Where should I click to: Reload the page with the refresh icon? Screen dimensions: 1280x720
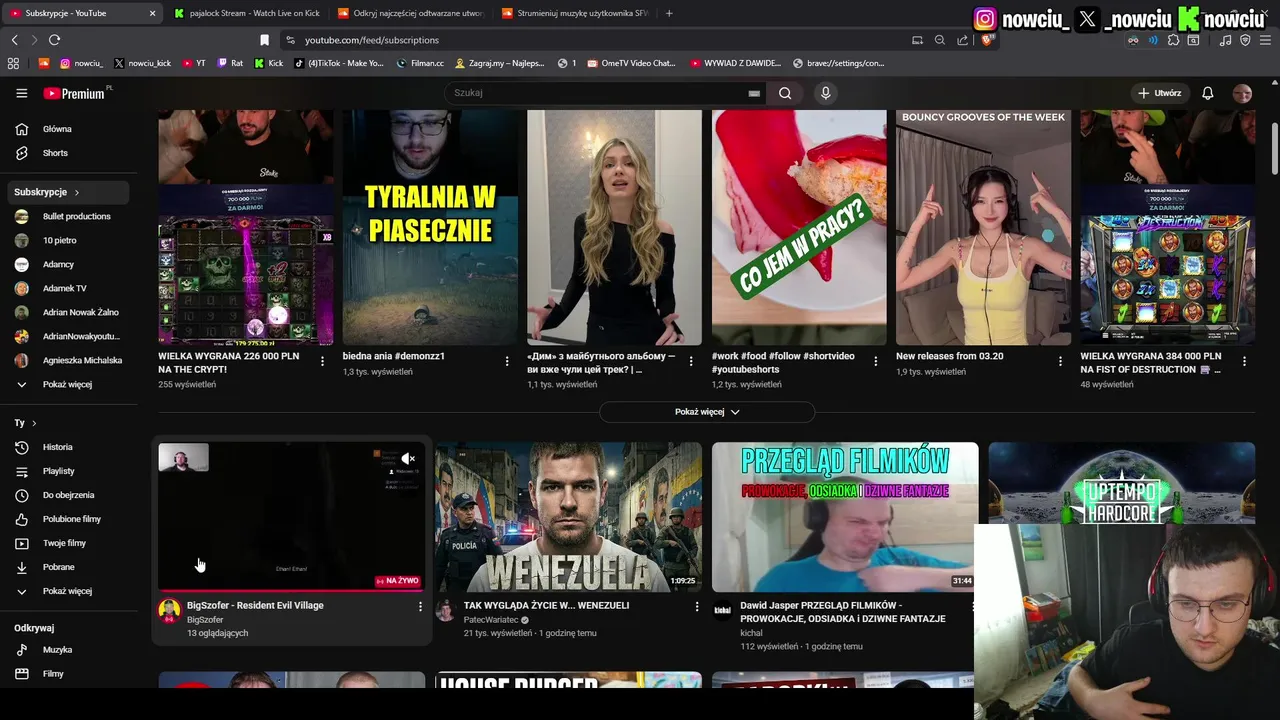pos(54,40)
